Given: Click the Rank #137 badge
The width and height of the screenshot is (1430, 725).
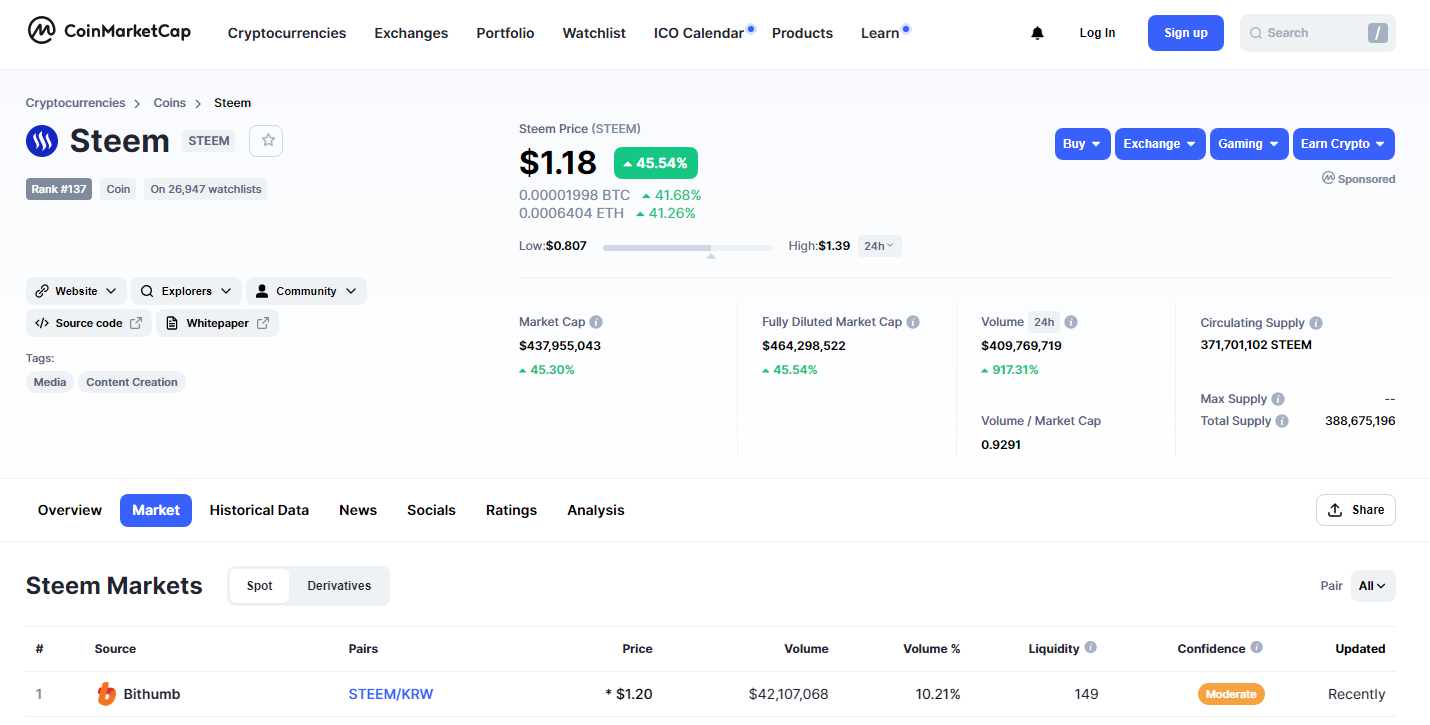Looking at the screenshot, I should point(59,189).
